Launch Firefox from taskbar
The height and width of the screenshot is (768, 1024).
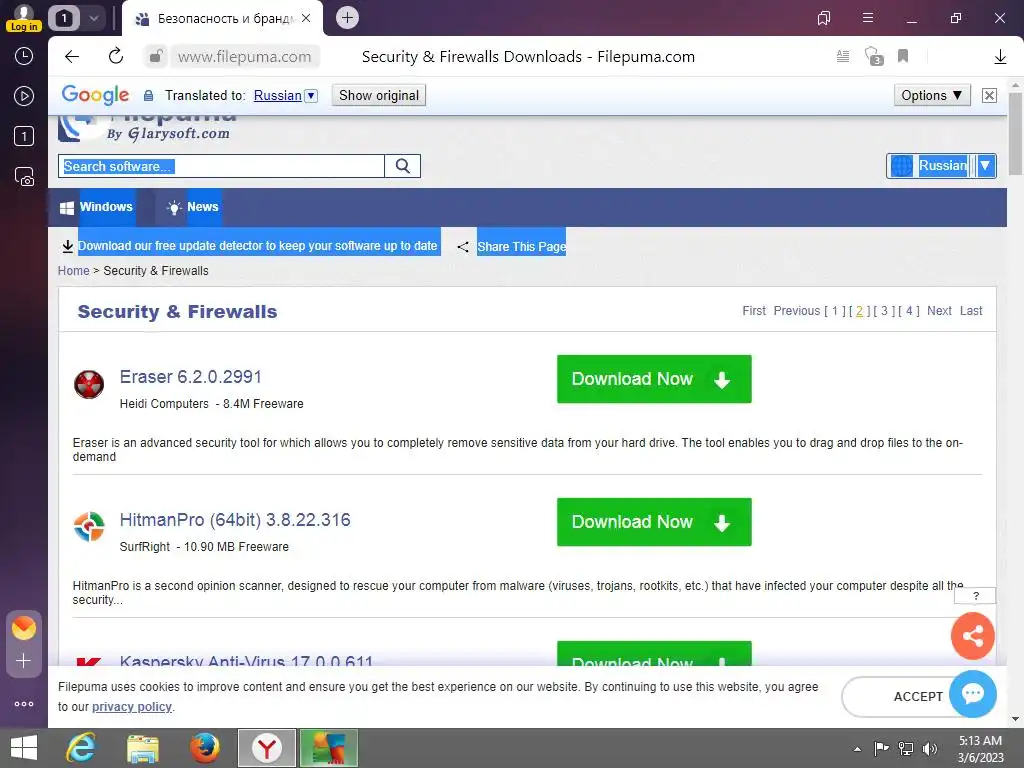pyautogui.click(x=204, y=748)
